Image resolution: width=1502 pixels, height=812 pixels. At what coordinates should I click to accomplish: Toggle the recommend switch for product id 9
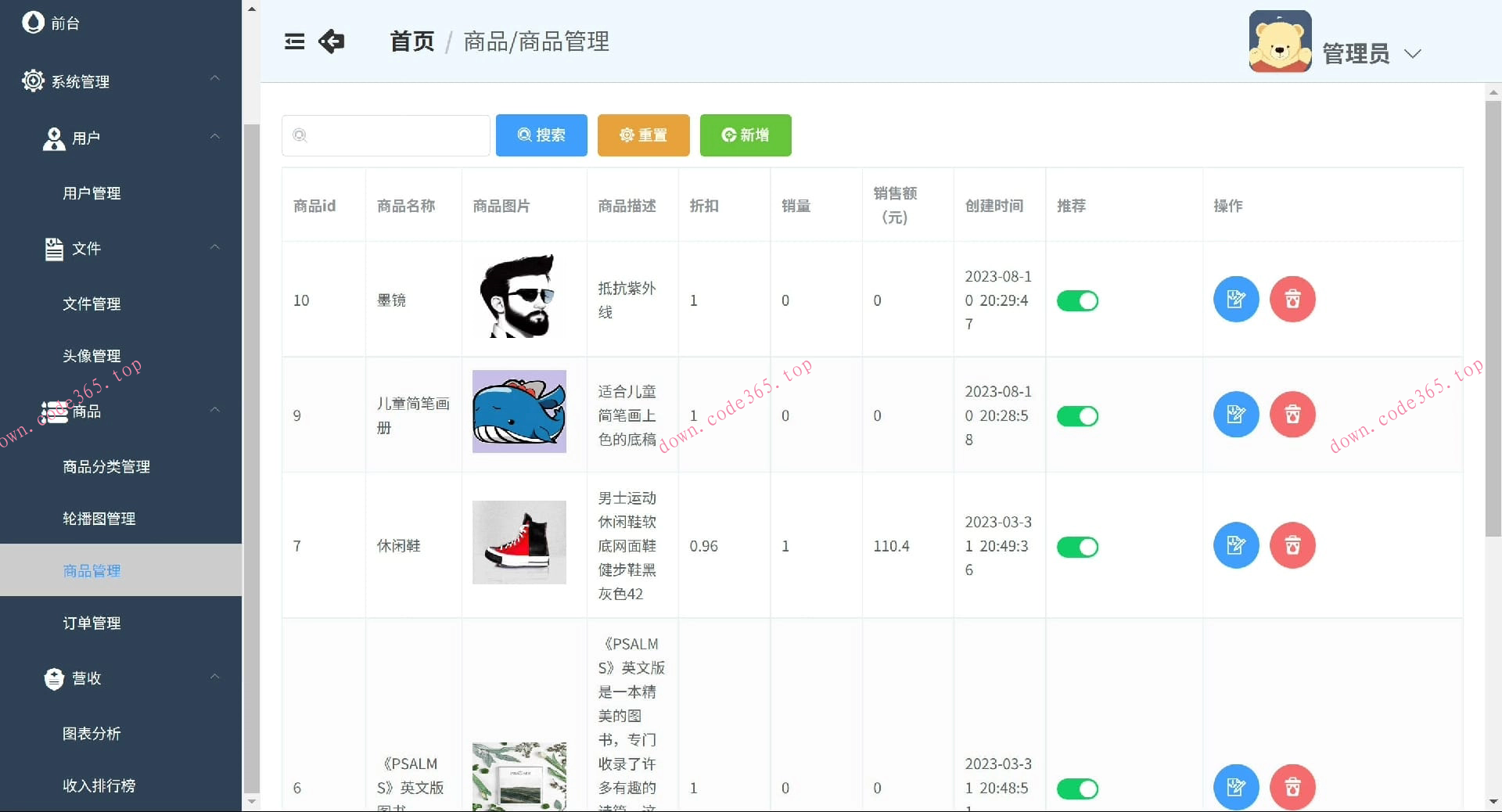(x=1077, y=416)
